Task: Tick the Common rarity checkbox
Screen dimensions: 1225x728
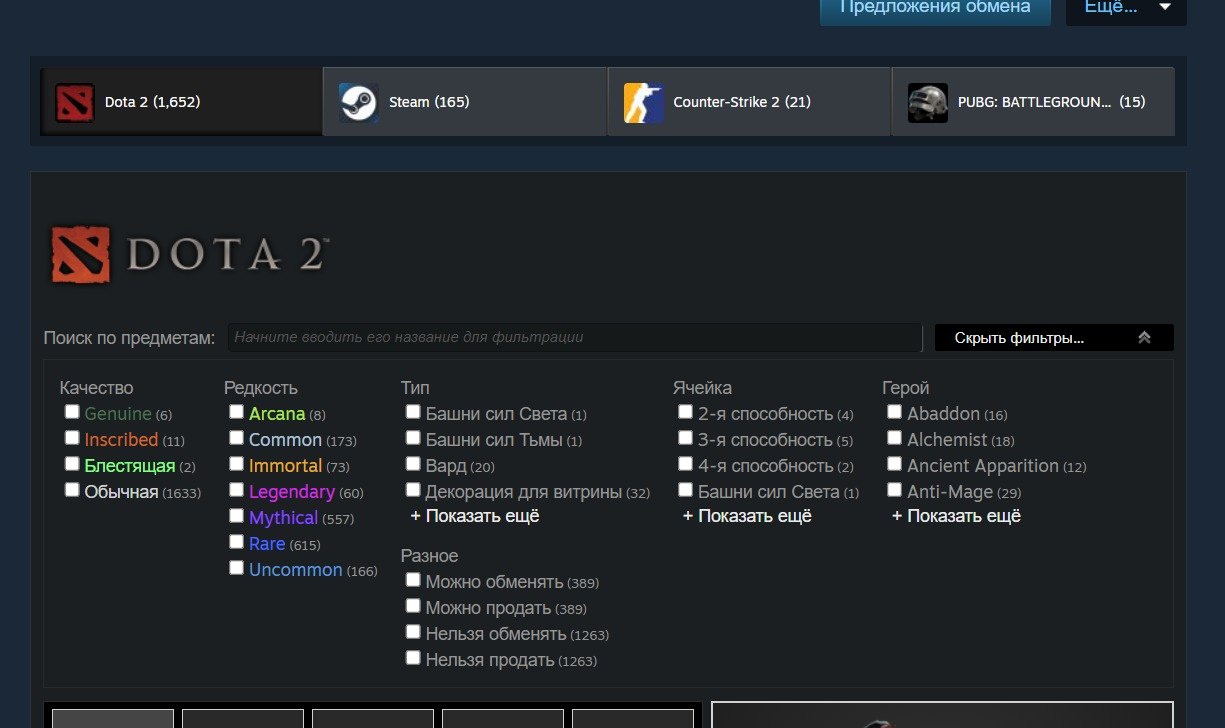Action: pos(236,438)
